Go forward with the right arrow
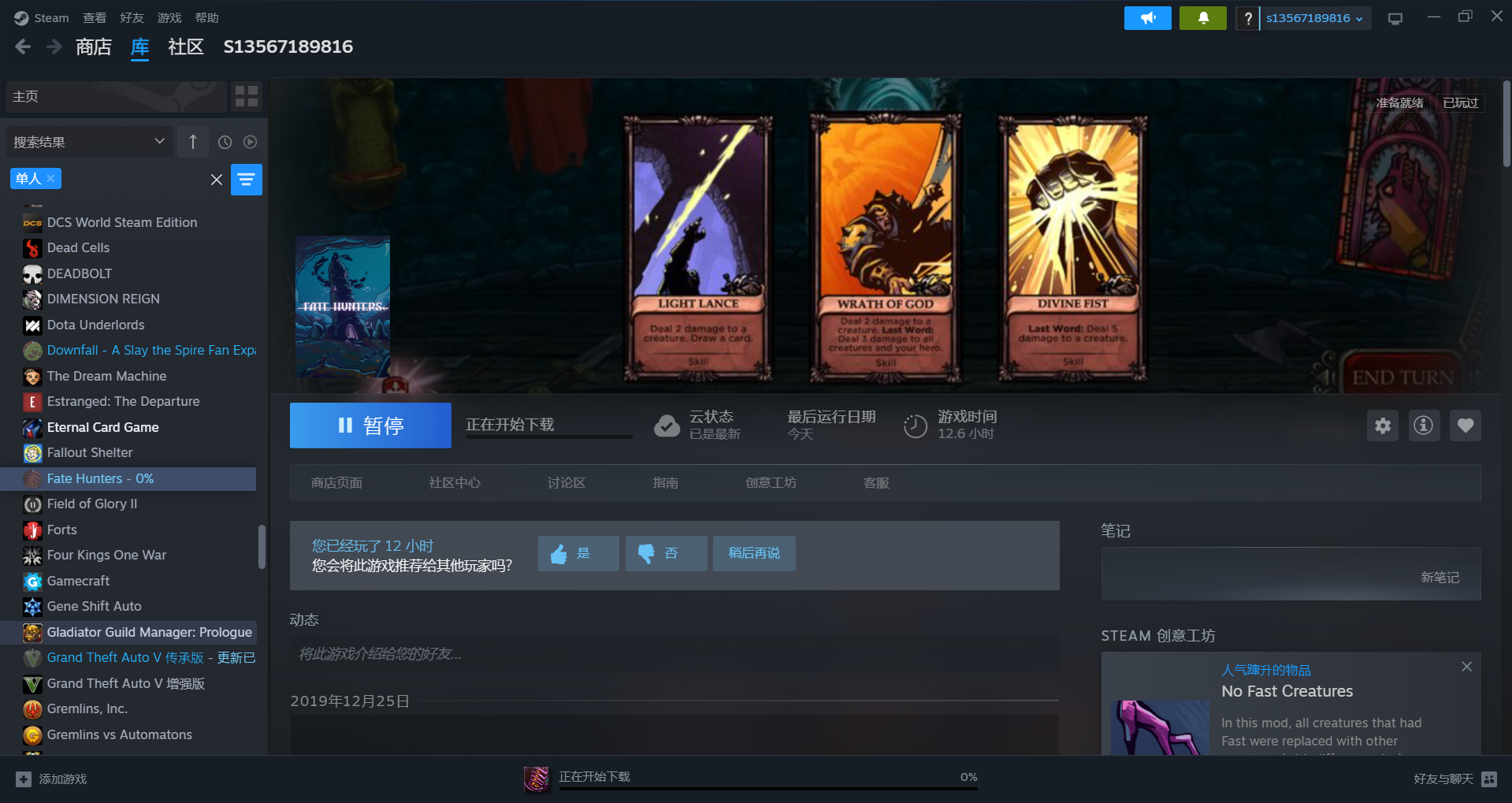The height and width of the screenshot is (803, 1512). click(54, 47)
